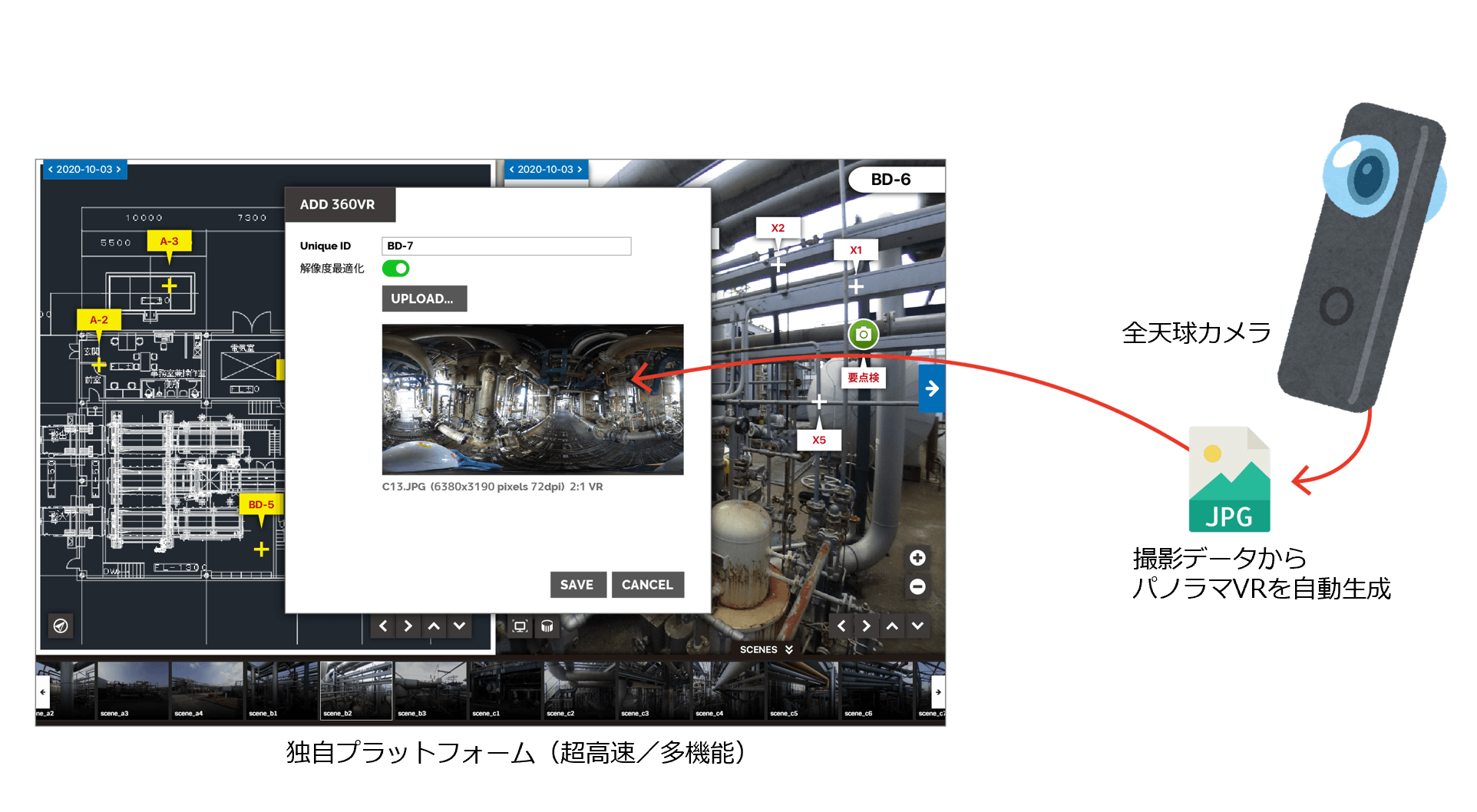The image size is (1477, 812).
Task: Click the up chevron below the floor plan
Action: tap(433, 626)
